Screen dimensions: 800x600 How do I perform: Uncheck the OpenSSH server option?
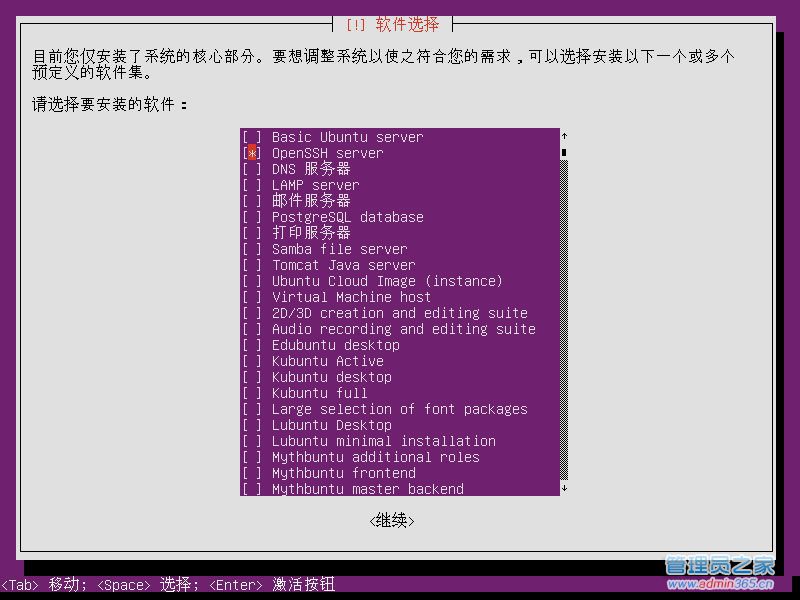click(252, 153)
